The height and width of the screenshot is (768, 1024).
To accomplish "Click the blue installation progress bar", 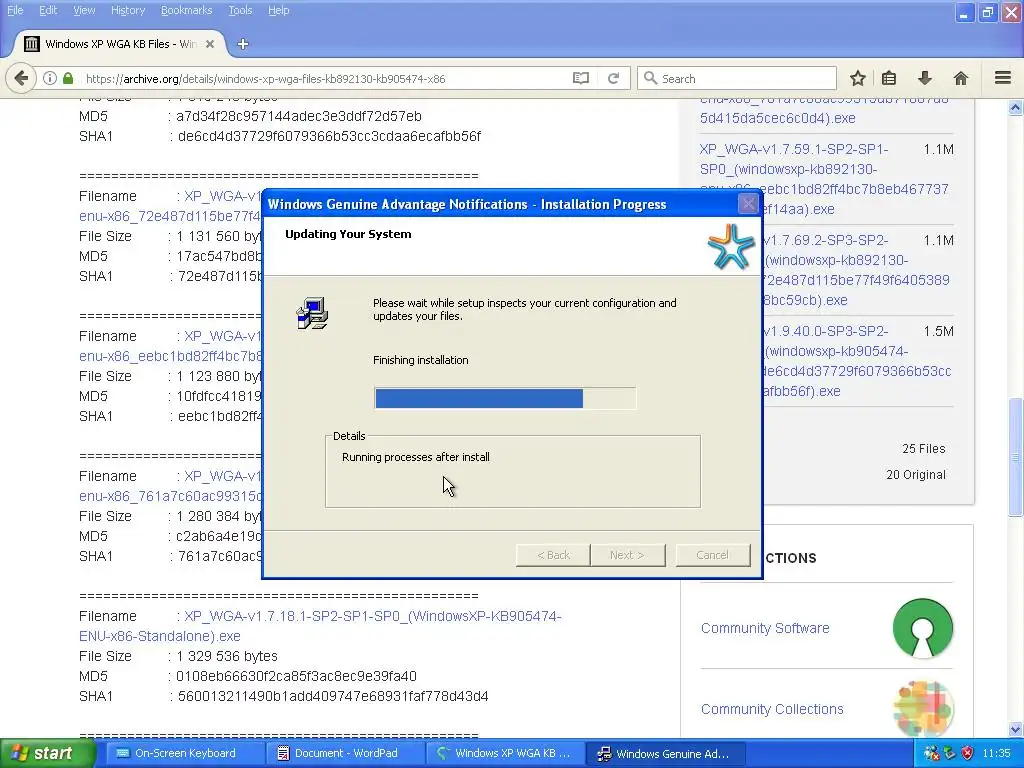I will click(505, 398).
